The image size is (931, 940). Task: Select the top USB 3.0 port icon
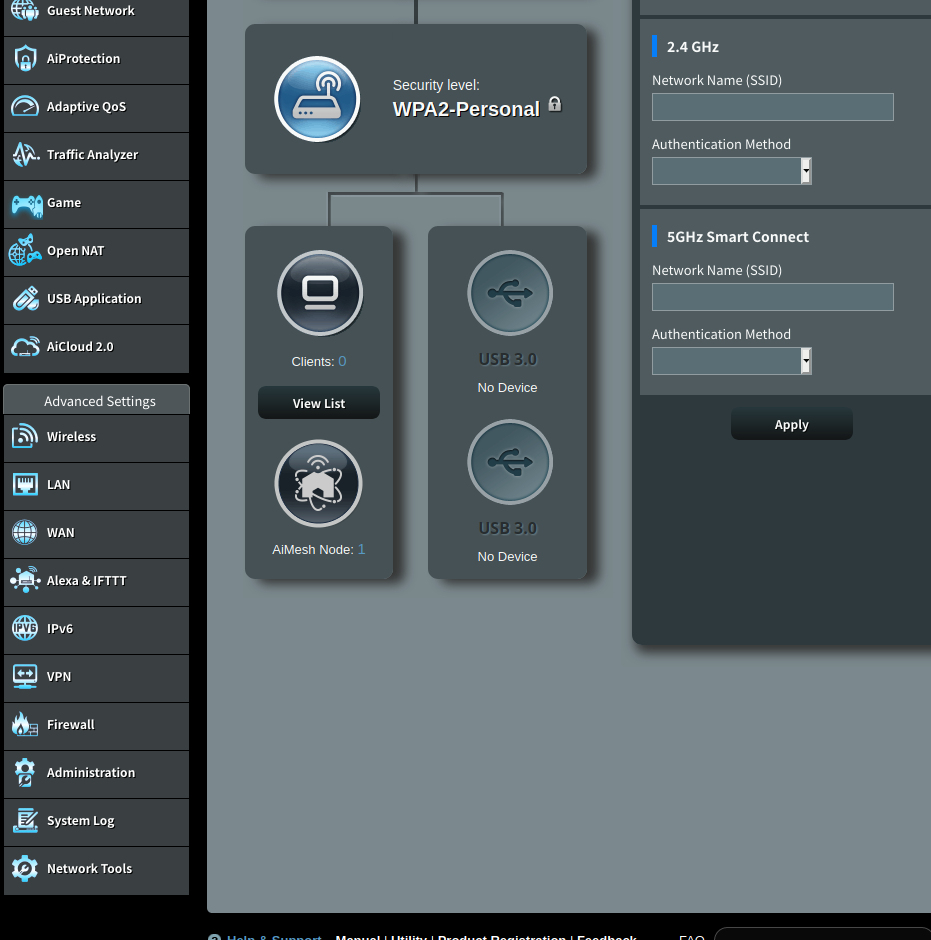pyautogui.click(x=510, y=293)
